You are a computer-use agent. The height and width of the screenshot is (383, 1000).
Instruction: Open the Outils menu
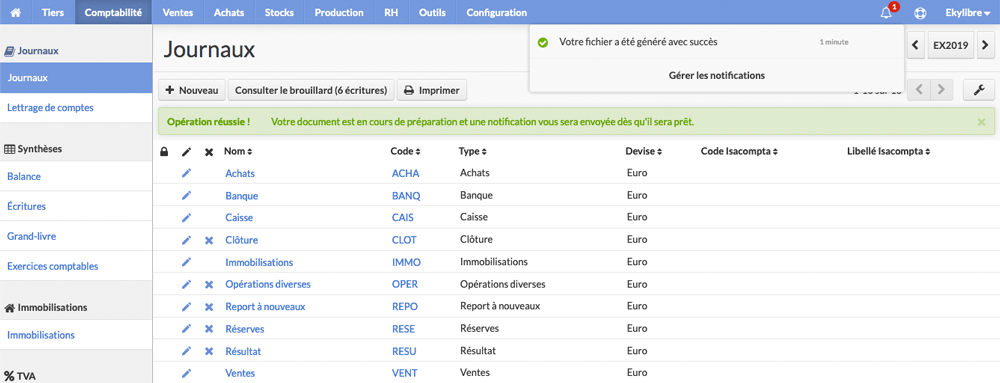pos(432,12)
